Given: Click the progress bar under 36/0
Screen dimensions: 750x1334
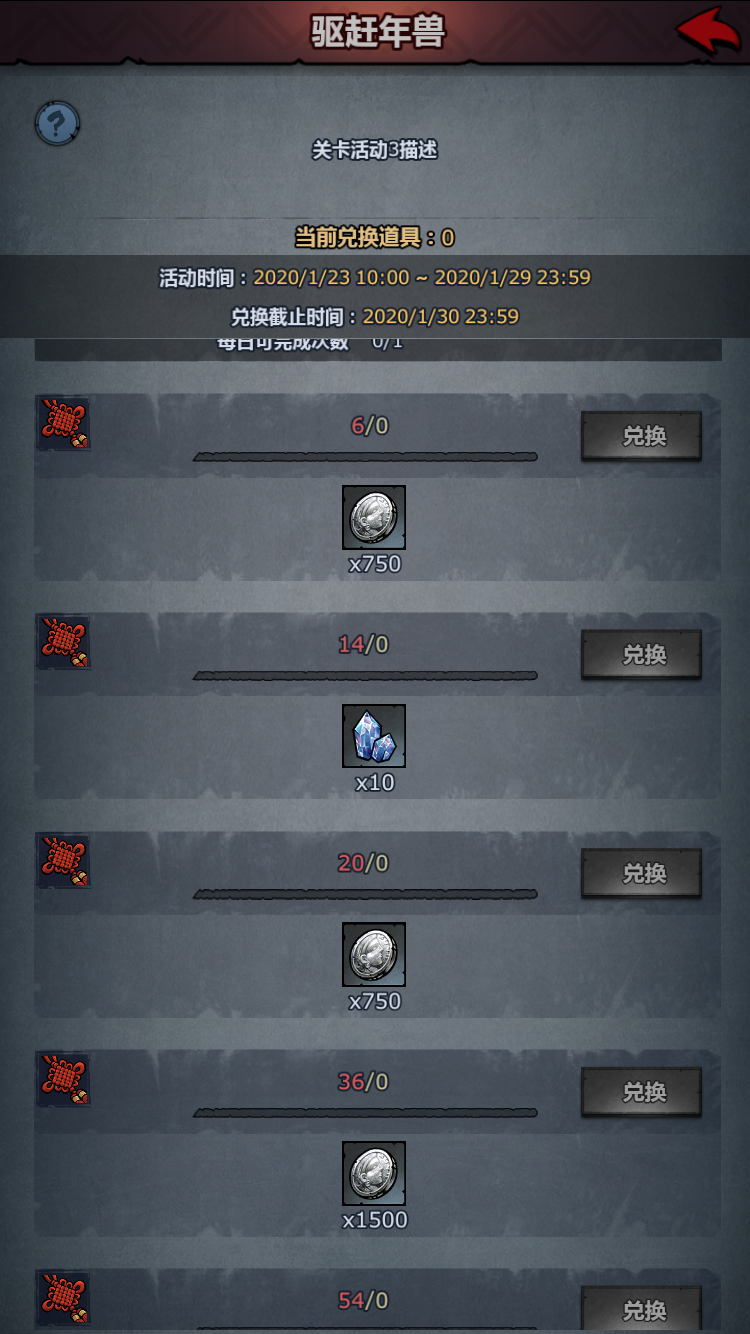Looking at the screenshot, I should point(365,1113).
